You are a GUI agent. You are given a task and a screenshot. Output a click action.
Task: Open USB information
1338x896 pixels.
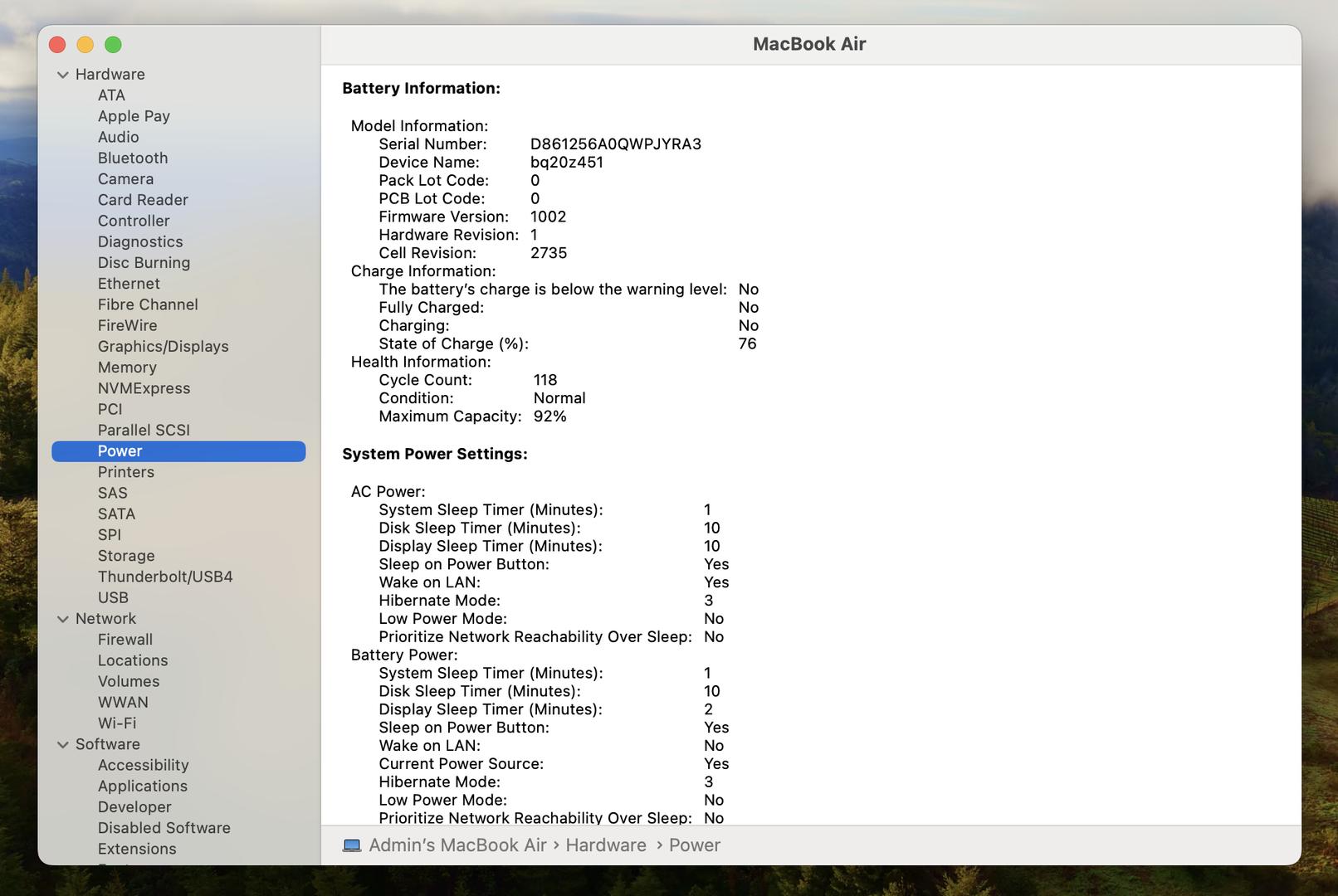pyautogui.click(x=113, y=598)
